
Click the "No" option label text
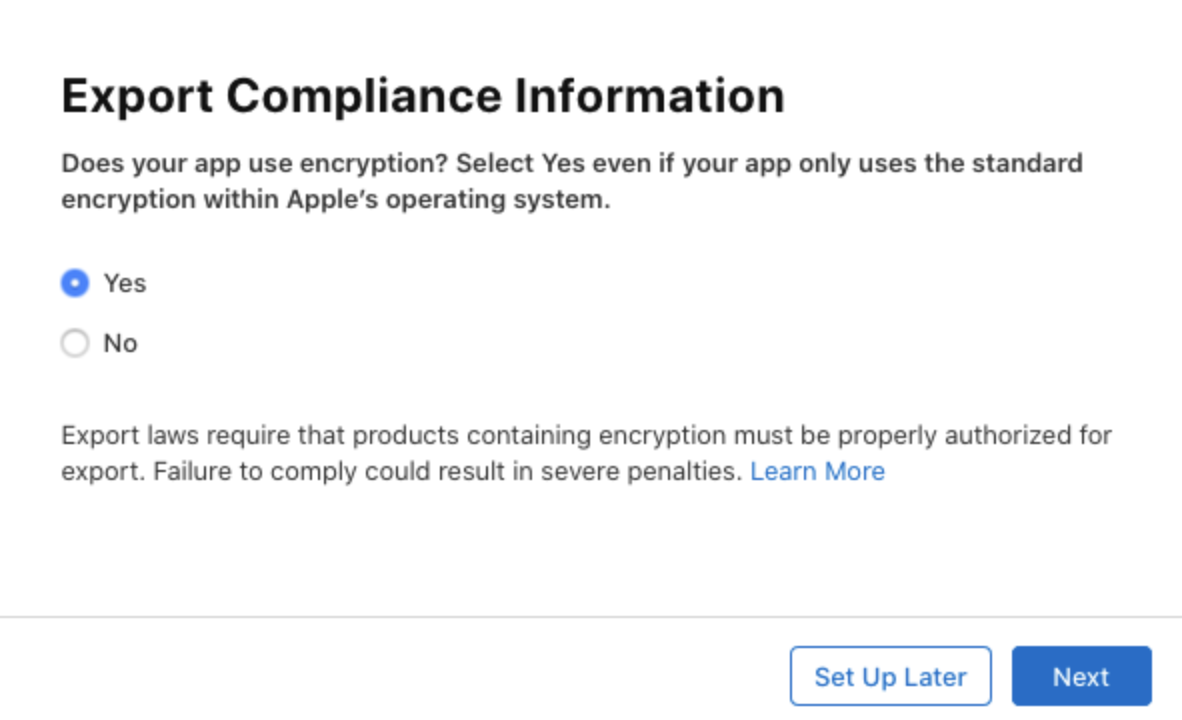[x=120, y=344]
